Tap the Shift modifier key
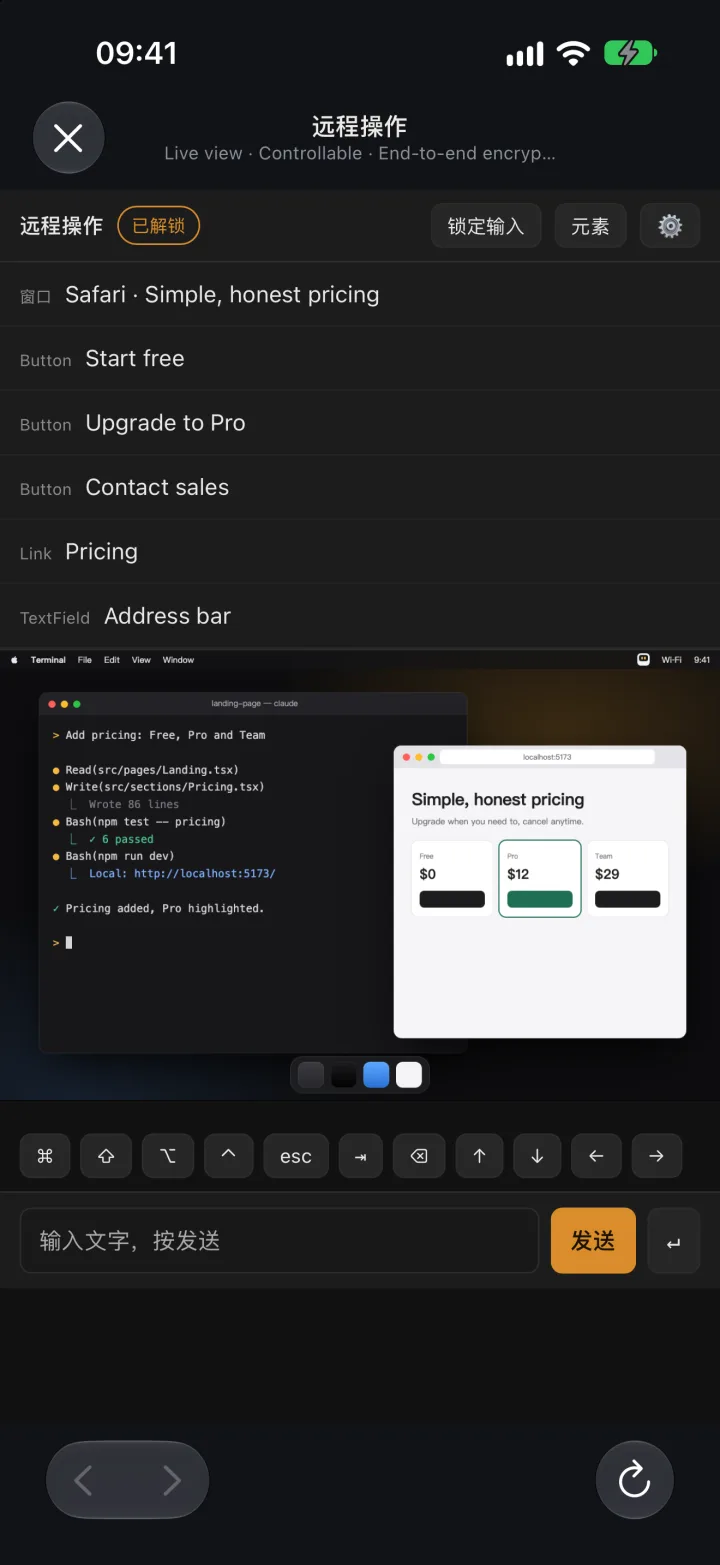Image resolution: width=720 pixels, height=1565 pixels. point(106,1156)
